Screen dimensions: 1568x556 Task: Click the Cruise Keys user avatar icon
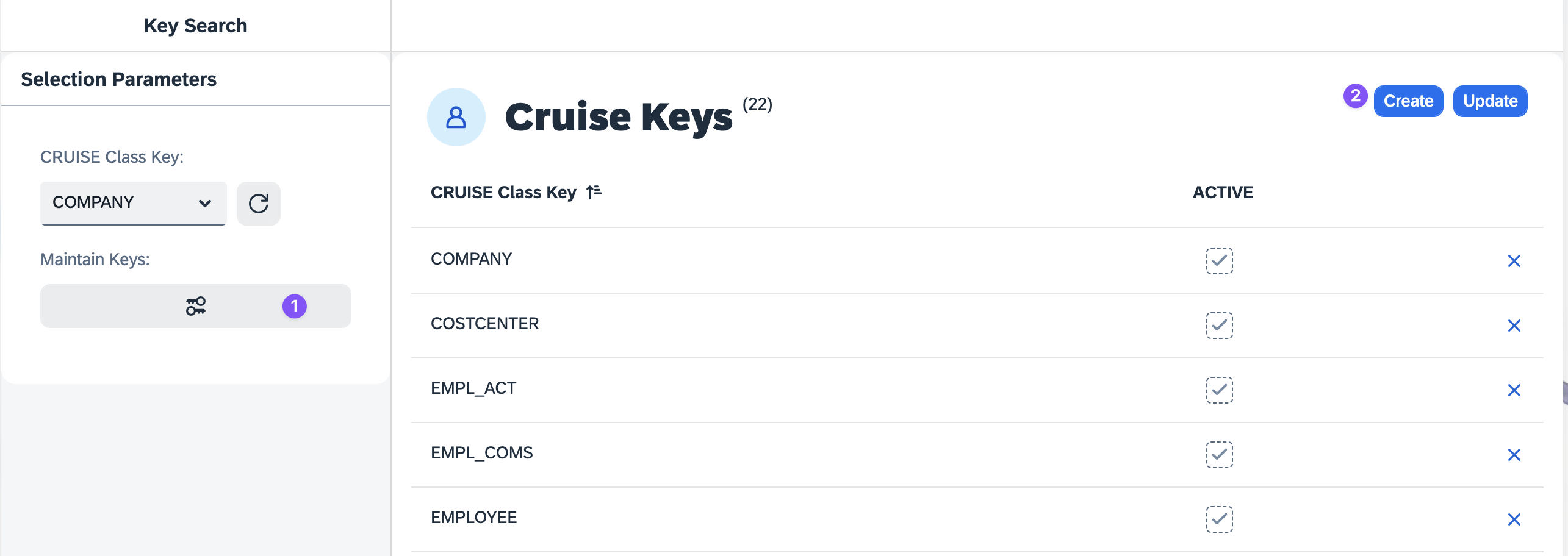(x=456, y=117)
